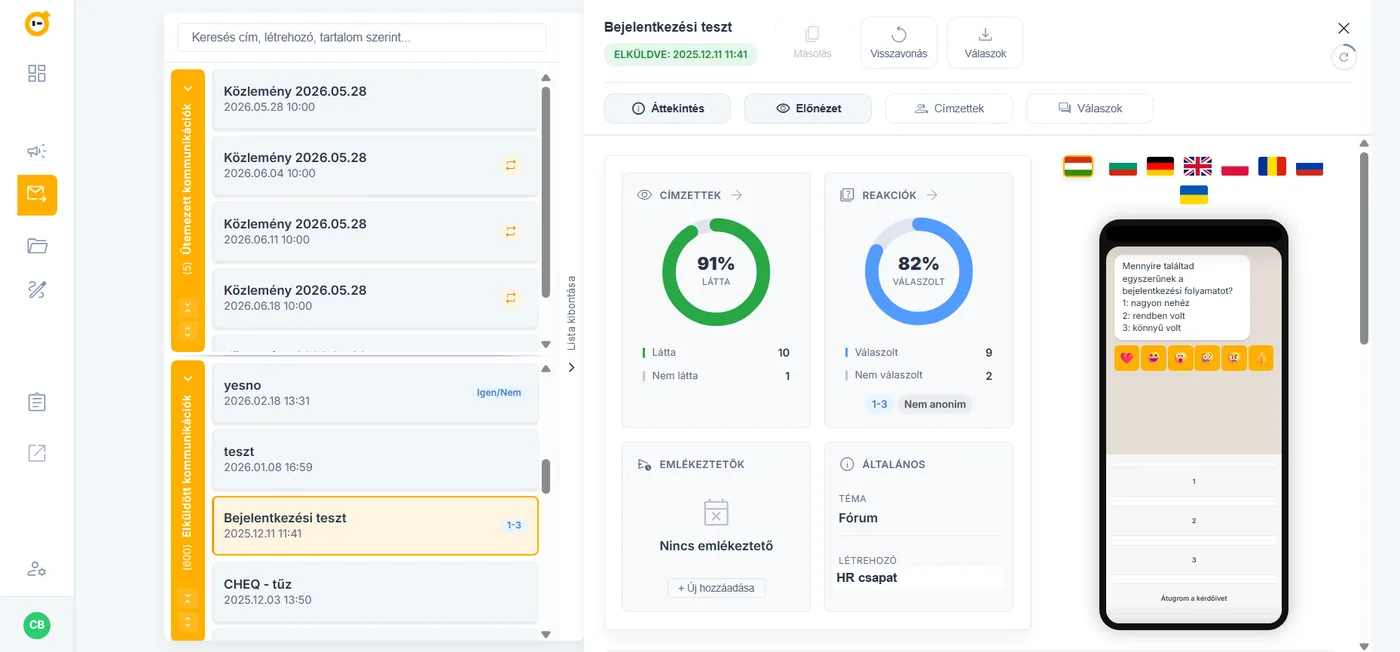Open Címzettek details arrow
The height and width of the screenshot is (652, 1400).
pyautogui.click(x=736, y=195)
